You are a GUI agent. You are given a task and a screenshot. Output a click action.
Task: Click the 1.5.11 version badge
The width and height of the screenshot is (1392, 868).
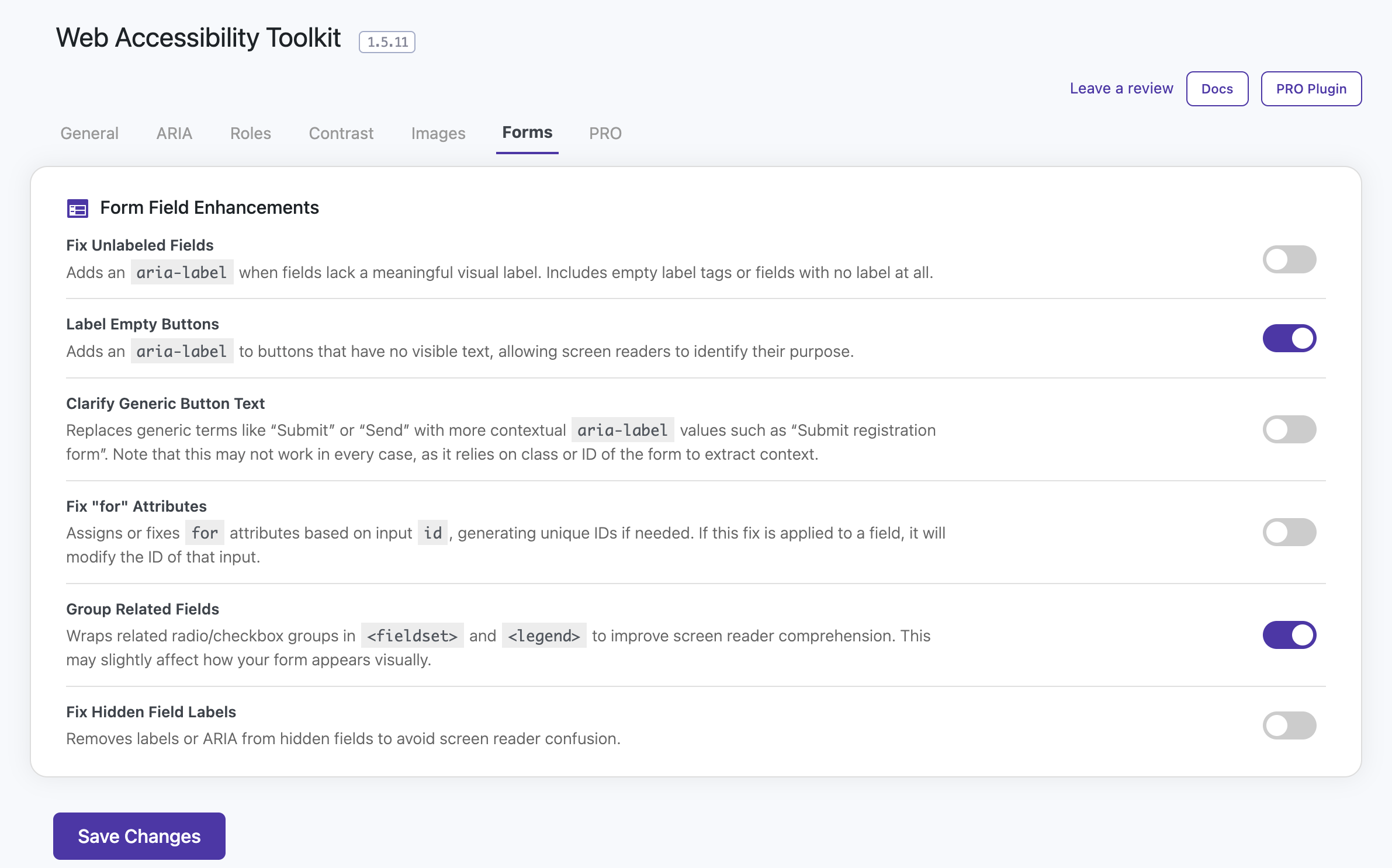pyautogui.click(x=387, y=42)
